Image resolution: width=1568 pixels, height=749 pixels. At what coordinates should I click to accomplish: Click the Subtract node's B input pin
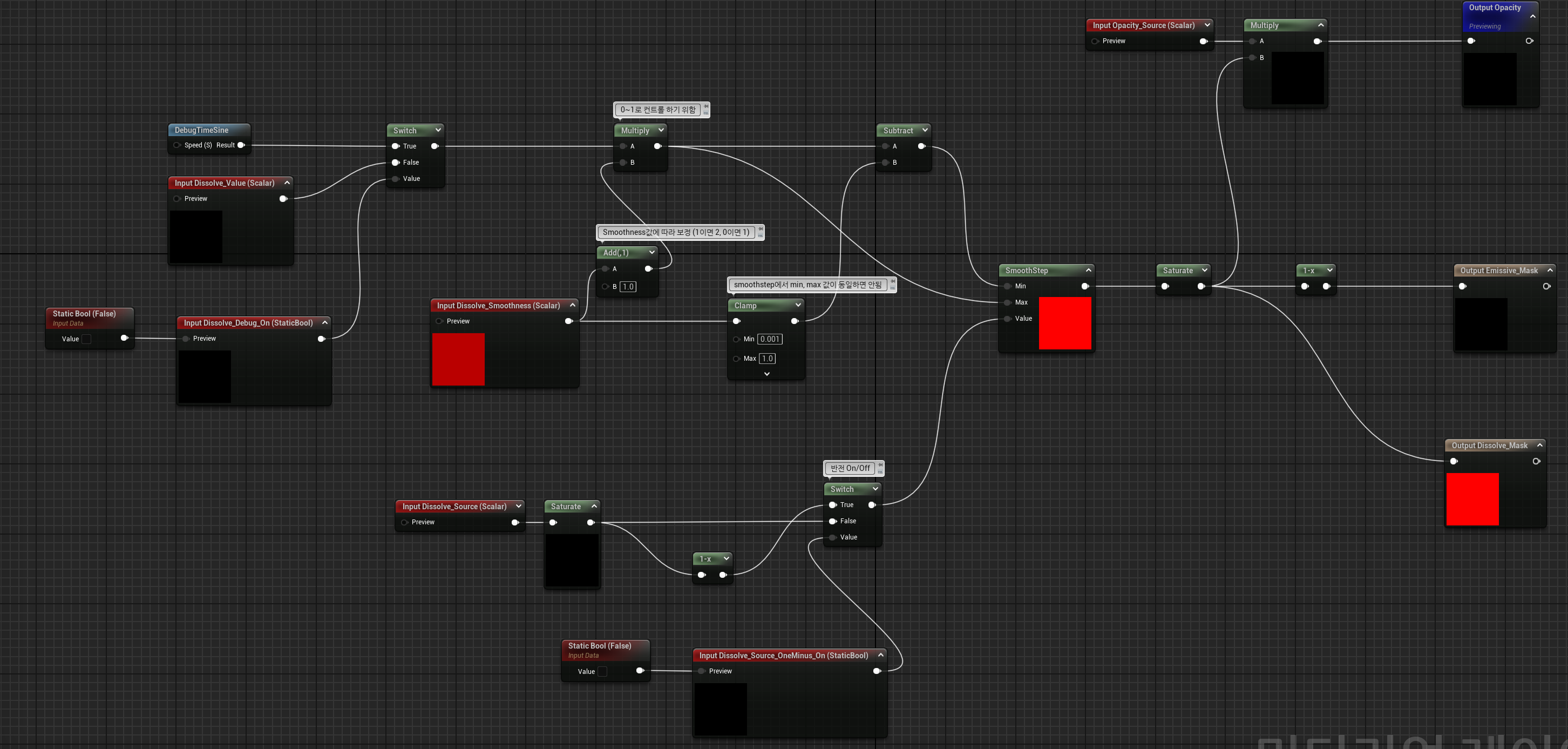click(885, 163)
